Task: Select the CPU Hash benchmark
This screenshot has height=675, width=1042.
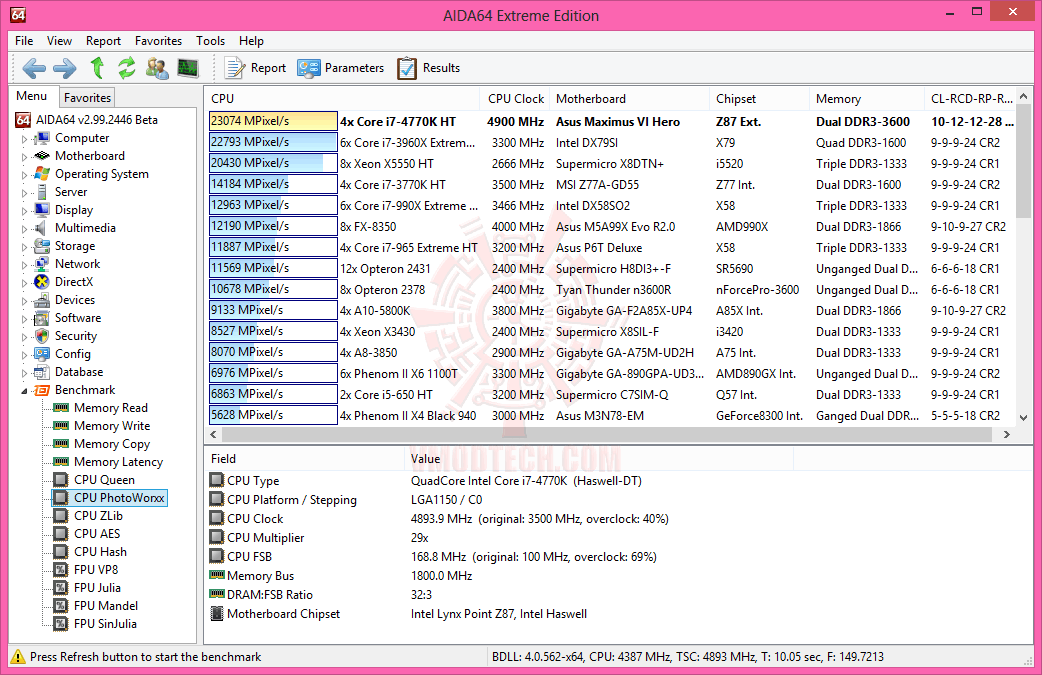Action: pos(100,551)
